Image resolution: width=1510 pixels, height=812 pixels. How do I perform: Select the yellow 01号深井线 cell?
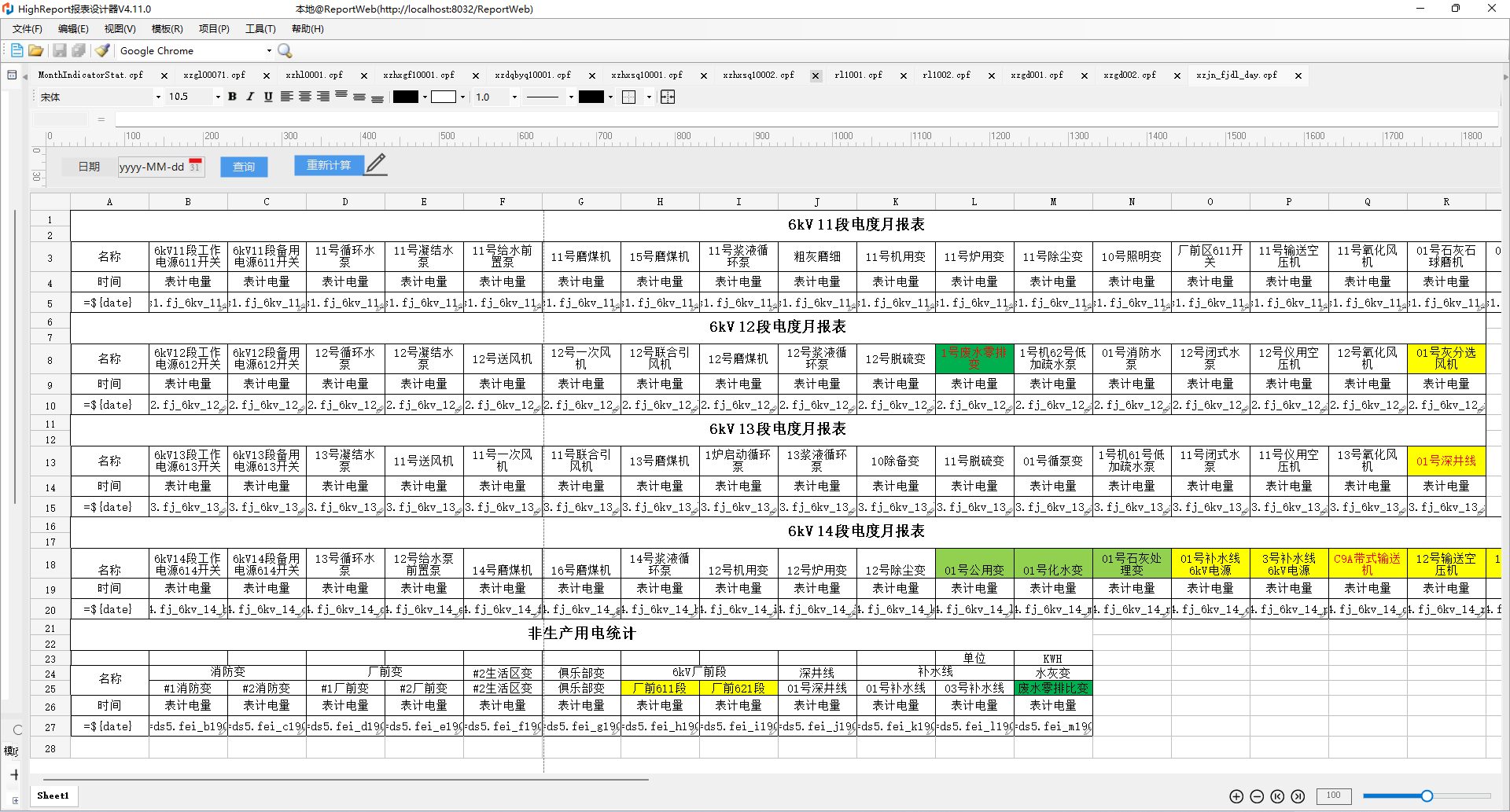(x=1446, y=461)
